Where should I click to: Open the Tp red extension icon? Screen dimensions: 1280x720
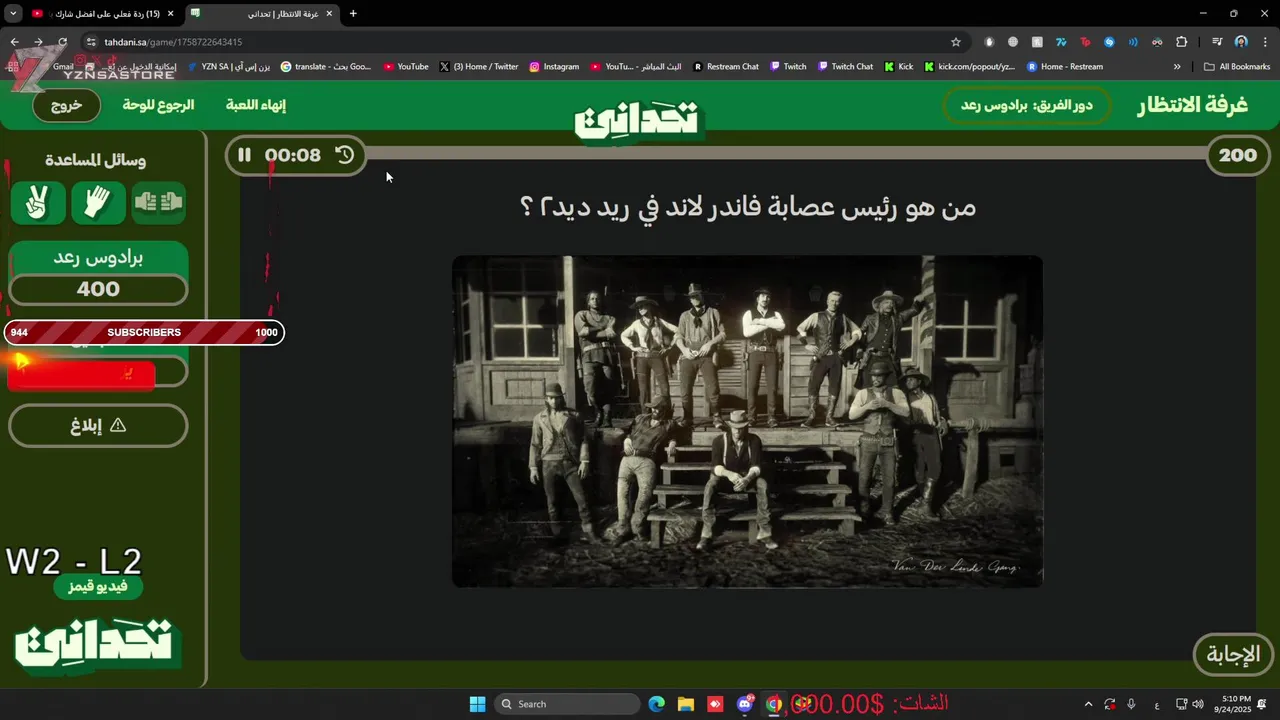1084,42
